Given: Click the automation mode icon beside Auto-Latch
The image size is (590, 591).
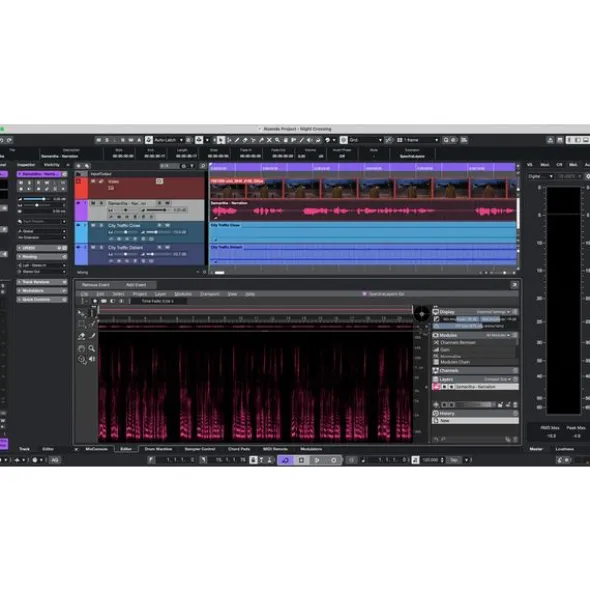Looking at the screenshot, I should 149,140.
